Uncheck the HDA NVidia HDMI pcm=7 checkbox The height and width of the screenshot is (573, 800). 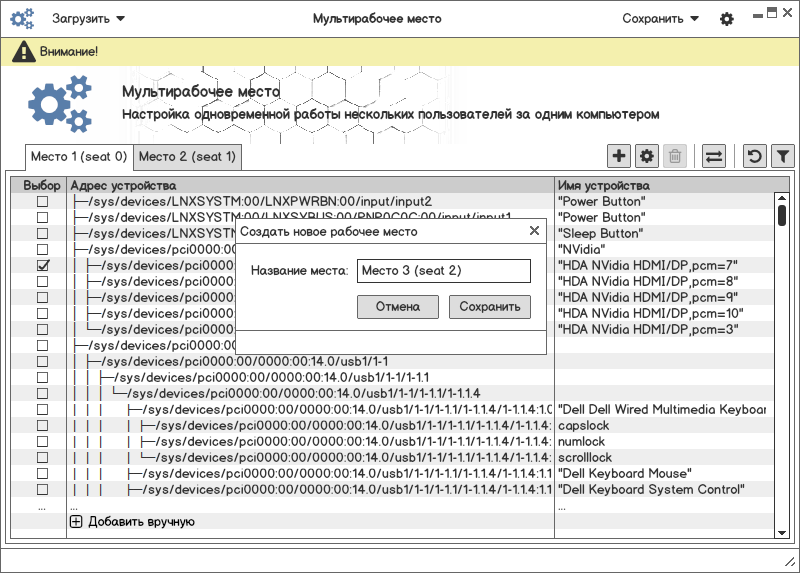point(42,265)
